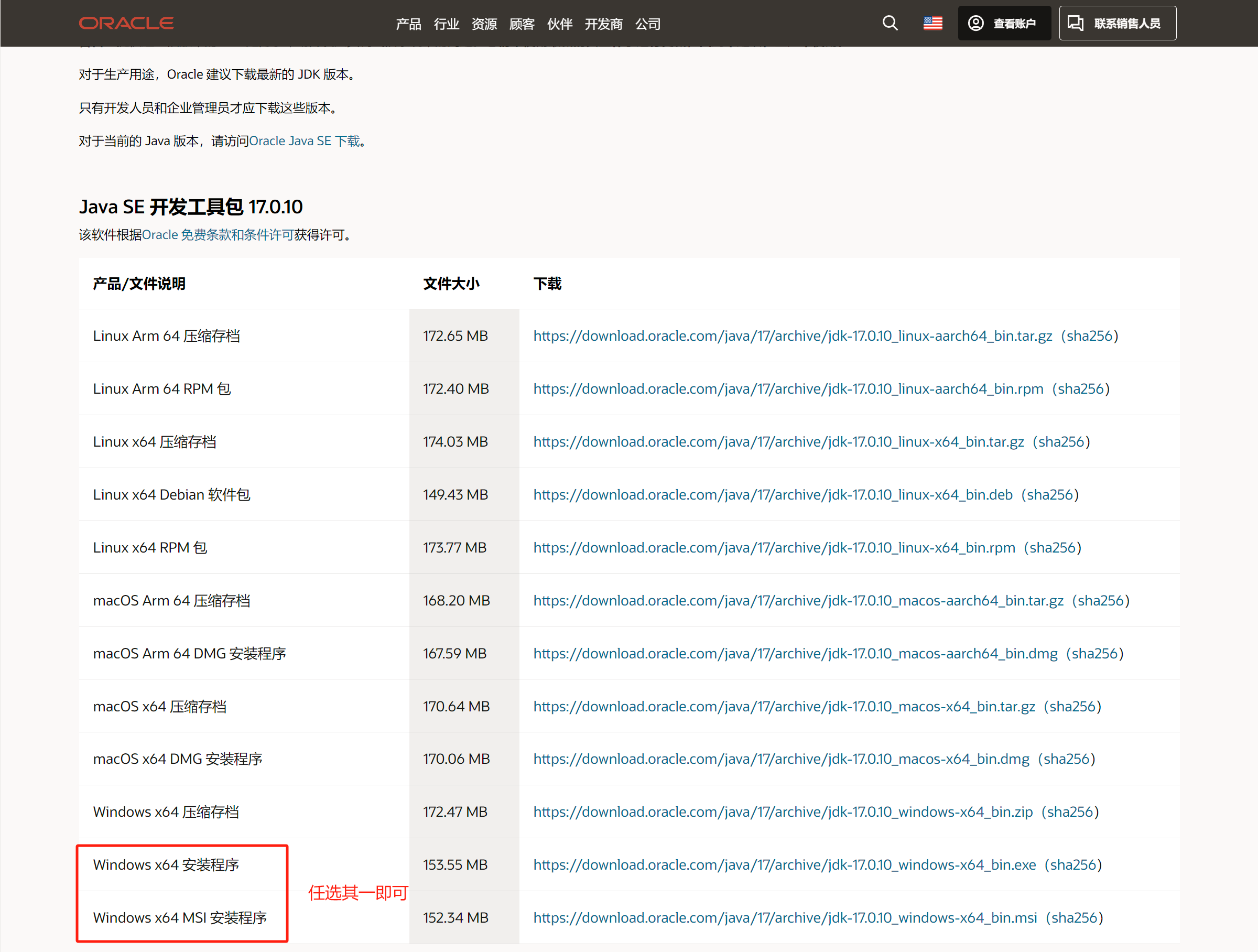The width and height of the screenshot is (1258, 952).
Task: Open sha256 for Windows x64 zip
Action: [1070, 812]
